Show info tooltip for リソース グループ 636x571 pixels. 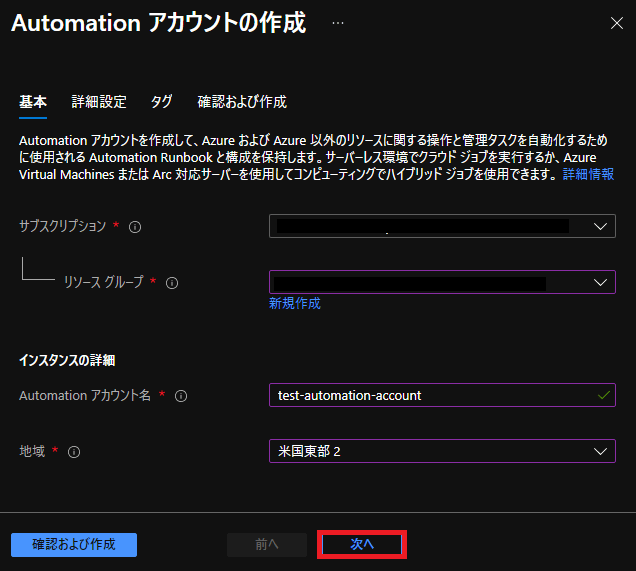click(172, 283)
